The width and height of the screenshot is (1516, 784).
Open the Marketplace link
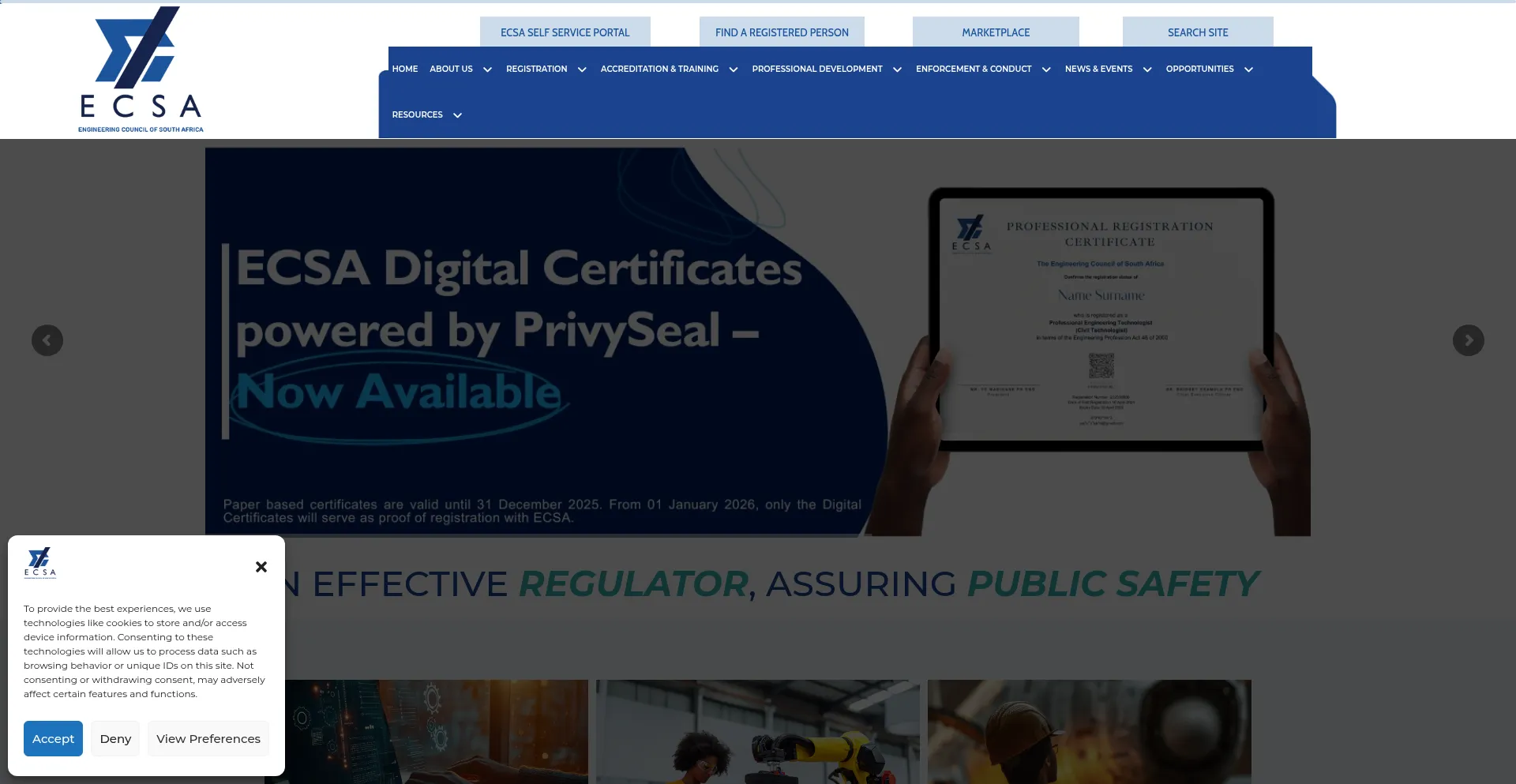click(x=996, y=32)
